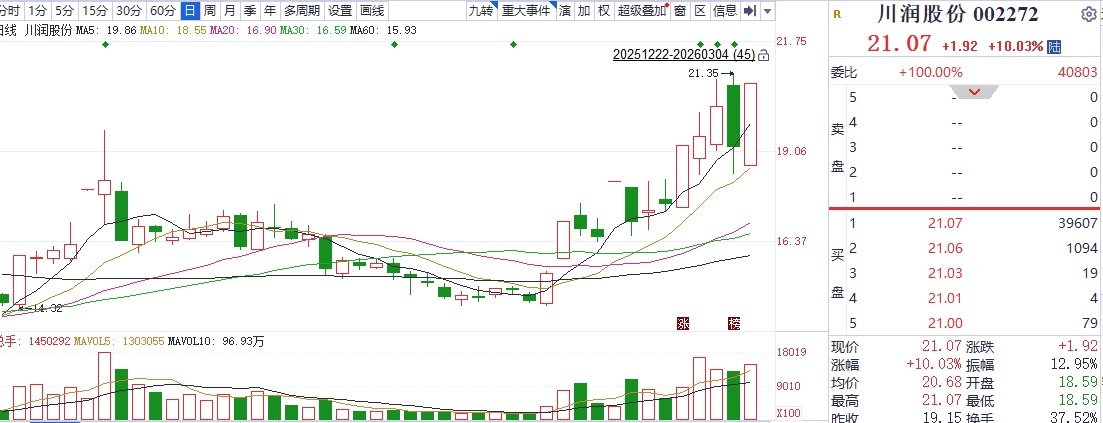Viewport: 1103px width, 423px height.
Task: Click the R margin-trading badge
Action: pyautogui.click(x=837, y=14)
